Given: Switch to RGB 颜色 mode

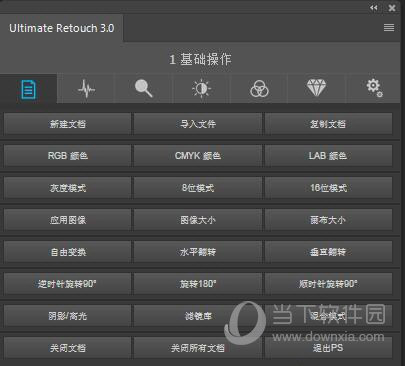Looking at the screenshot, I should (x=68, y=156).
